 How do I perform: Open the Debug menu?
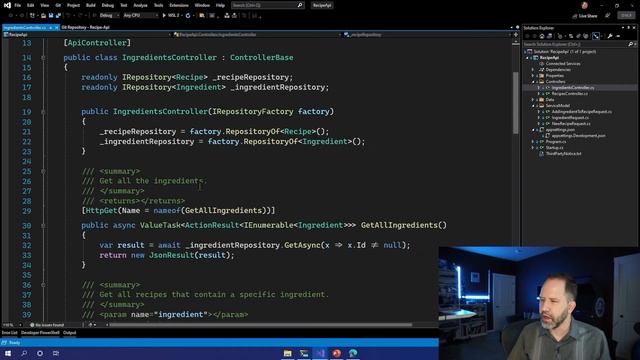[108, 5]
